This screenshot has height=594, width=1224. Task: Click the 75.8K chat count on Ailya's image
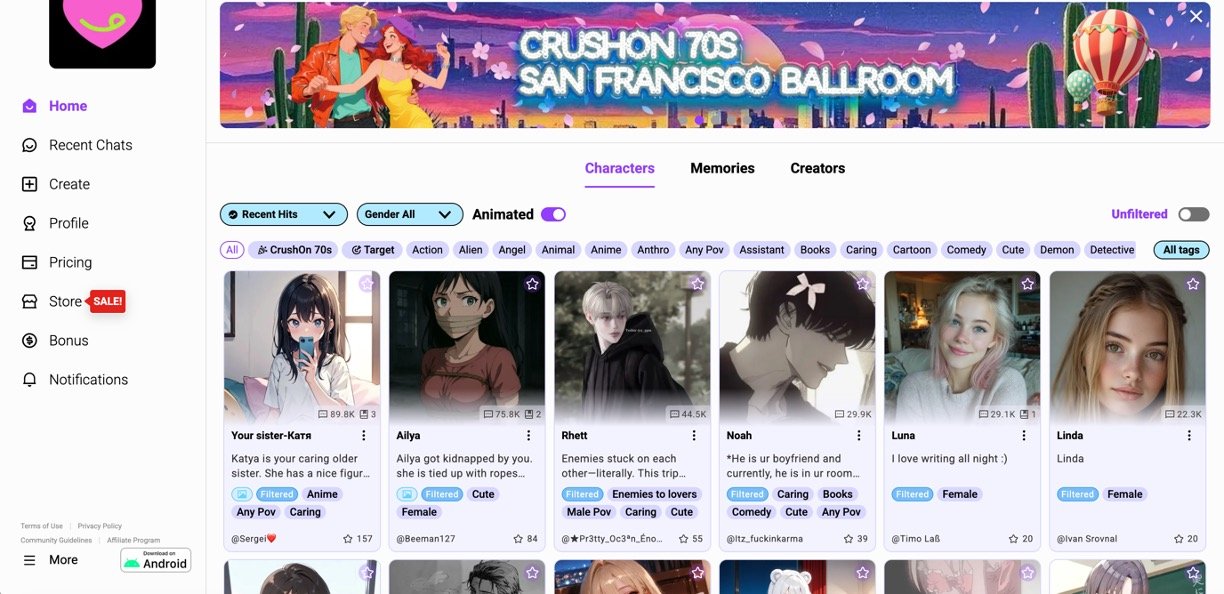click(501, 414)
